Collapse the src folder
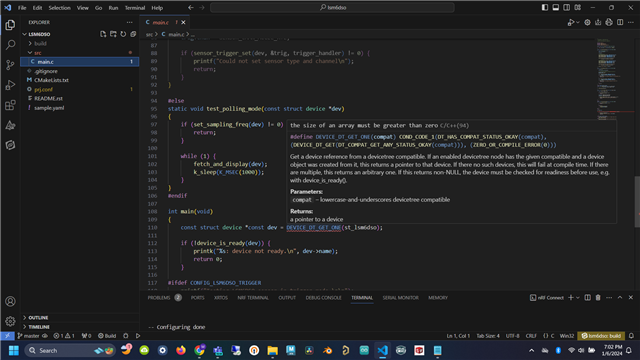Image resolution: width=640 pixels, height=360 pixels. pyautogui.click(x=30, y=53)
